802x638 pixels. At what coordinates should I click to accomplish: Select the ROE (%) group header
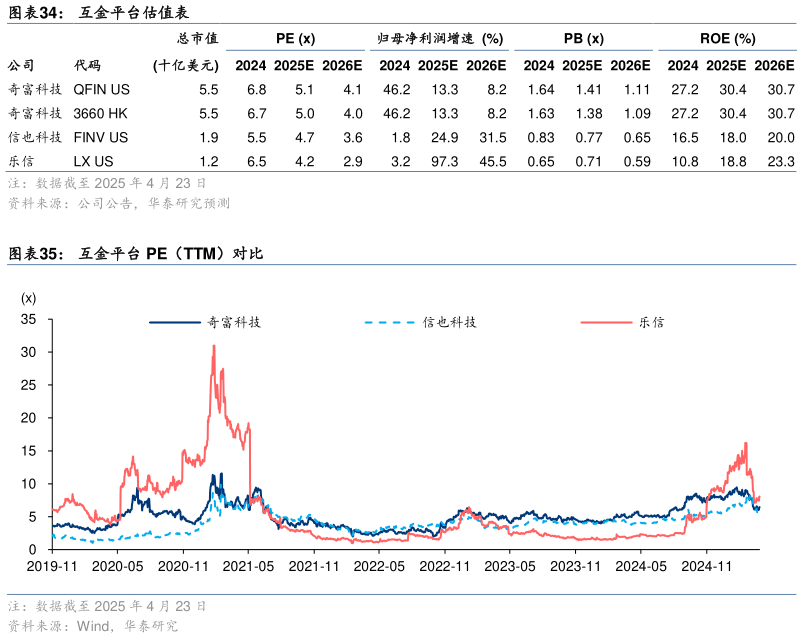coord(728,38)
